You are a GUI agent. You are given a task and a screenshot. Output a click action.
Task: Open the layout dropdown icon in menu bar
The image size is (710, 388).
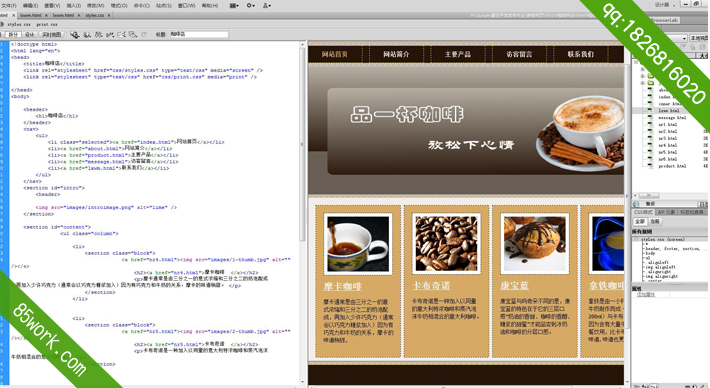(234, 5)
